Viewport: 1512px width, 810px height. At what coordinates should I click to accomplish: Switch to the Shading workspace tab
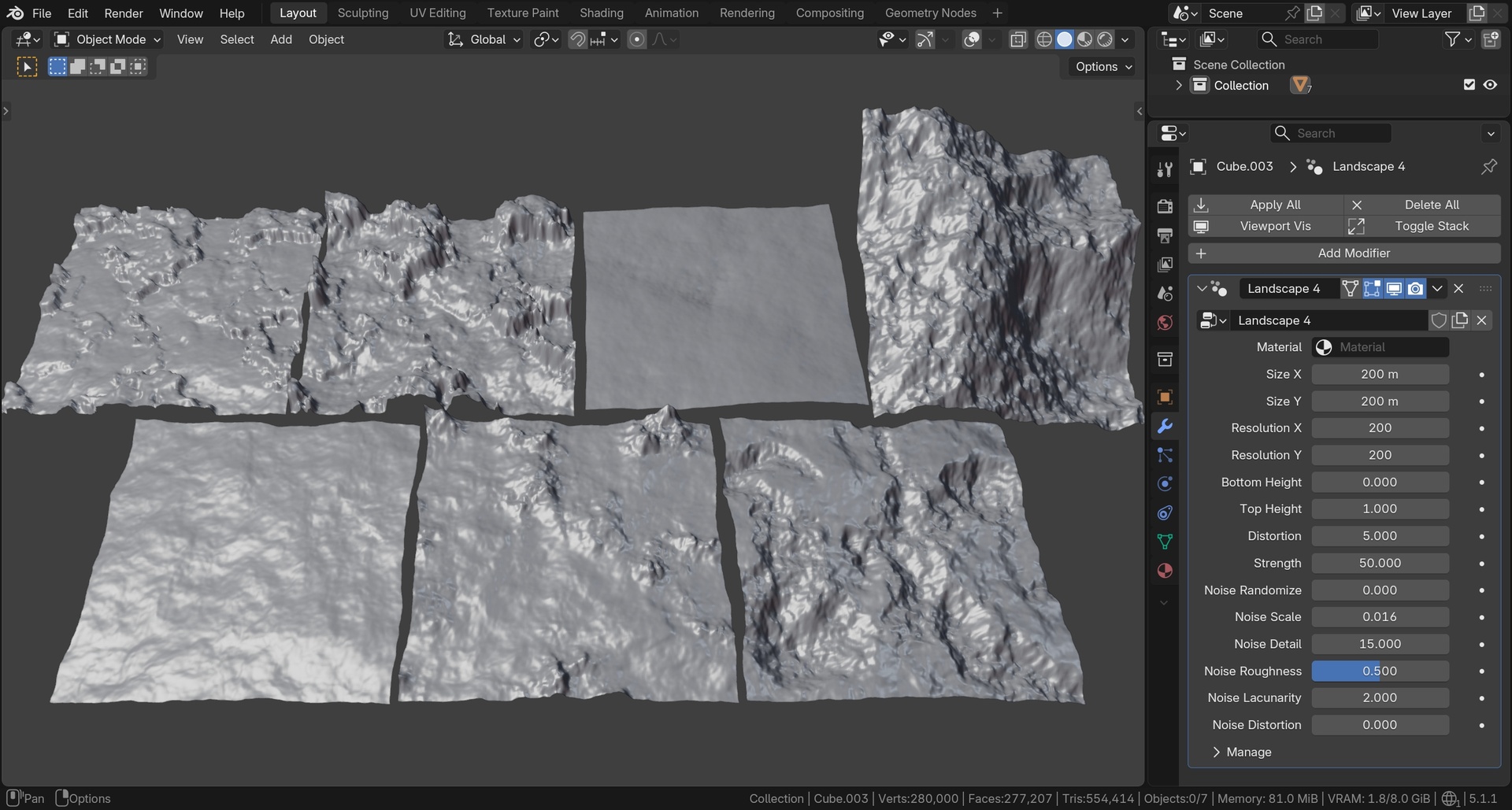coord(601,13)
